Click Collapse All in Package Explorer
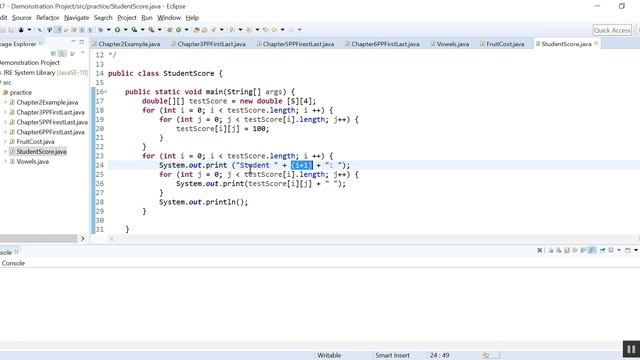This screenshot has height=360, width=640. point(53,53)
